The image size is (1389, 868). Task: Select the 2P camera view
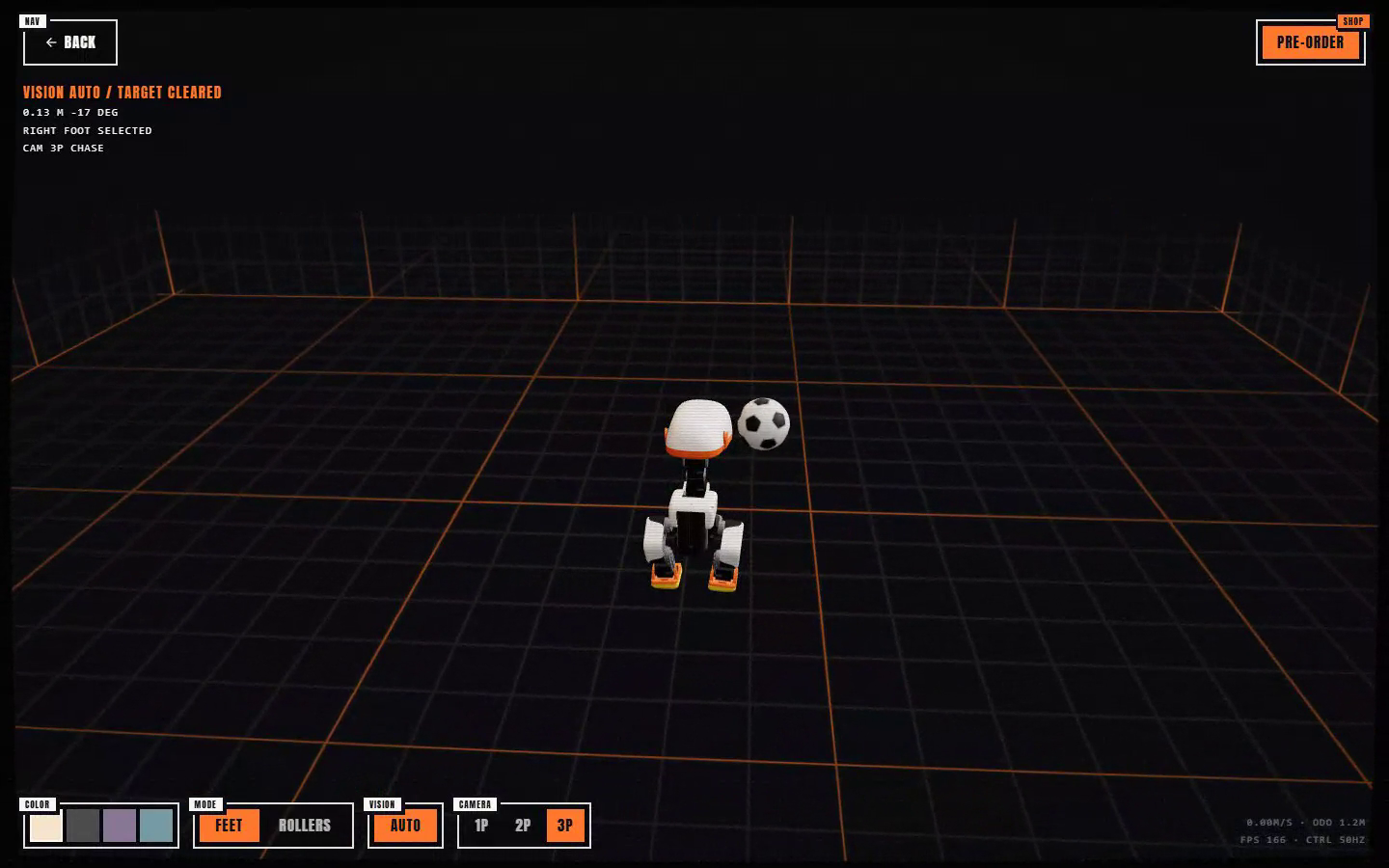click(523, 826)
